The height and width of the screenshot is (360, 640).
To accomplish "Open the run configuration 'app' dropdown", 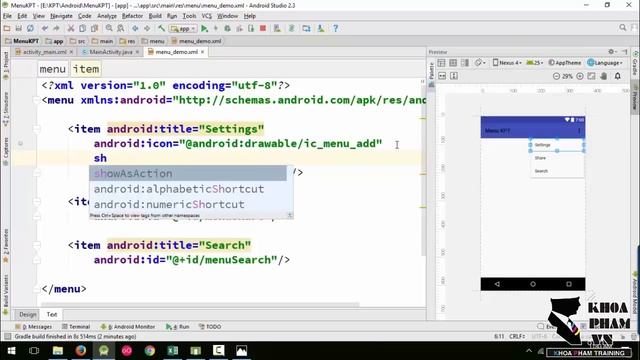I will coord(183,29).
